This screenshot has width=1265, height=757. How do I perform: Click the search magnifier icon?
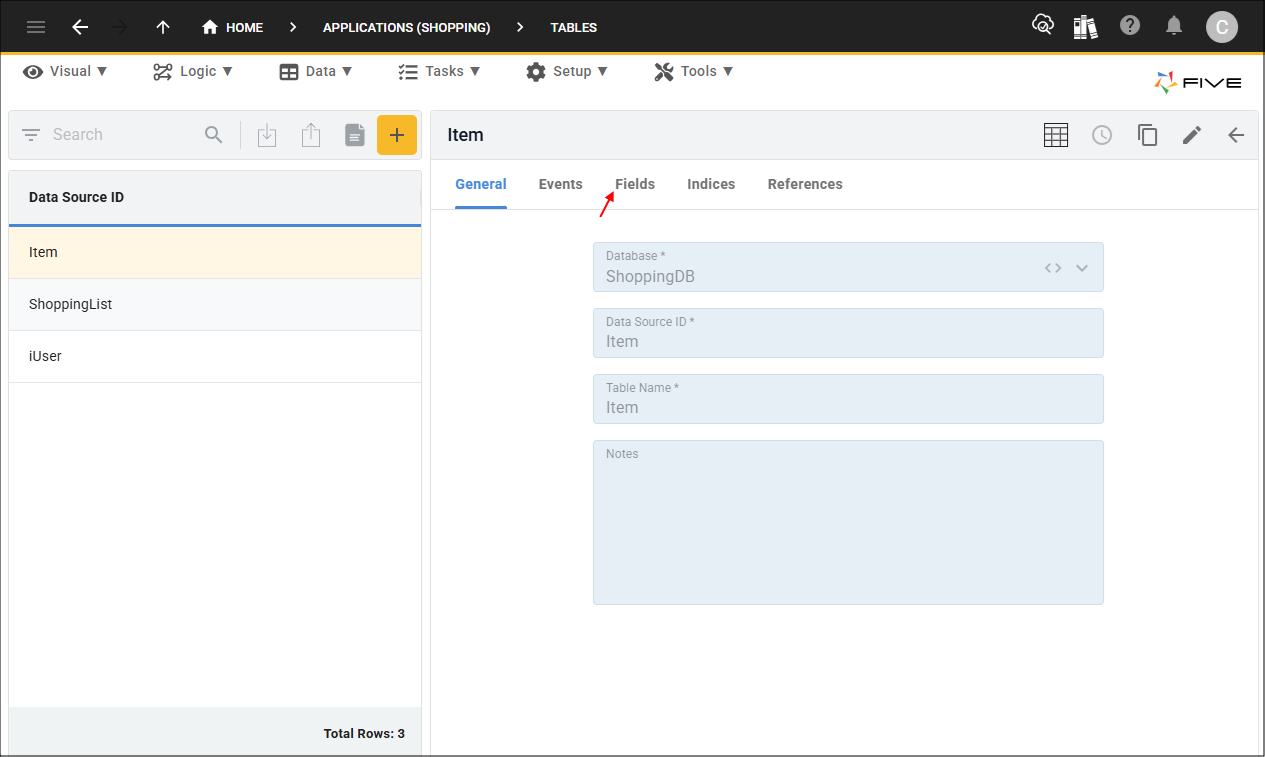(x=213, y=135)
